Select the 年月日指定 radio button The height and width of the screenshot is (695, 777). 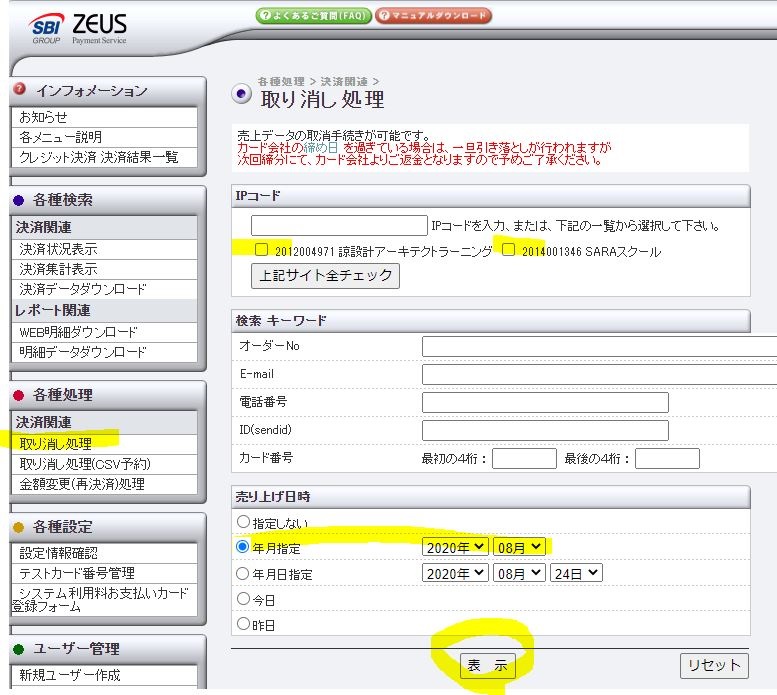coord(243,574)
